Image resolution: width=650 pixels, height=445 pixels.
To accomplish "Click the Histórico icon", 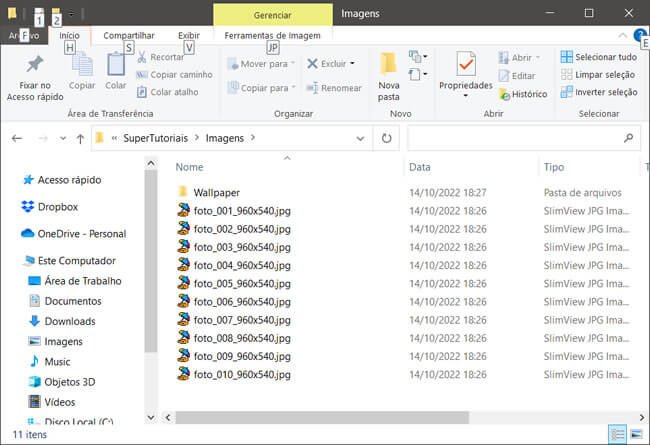I will tap(523, 94).
